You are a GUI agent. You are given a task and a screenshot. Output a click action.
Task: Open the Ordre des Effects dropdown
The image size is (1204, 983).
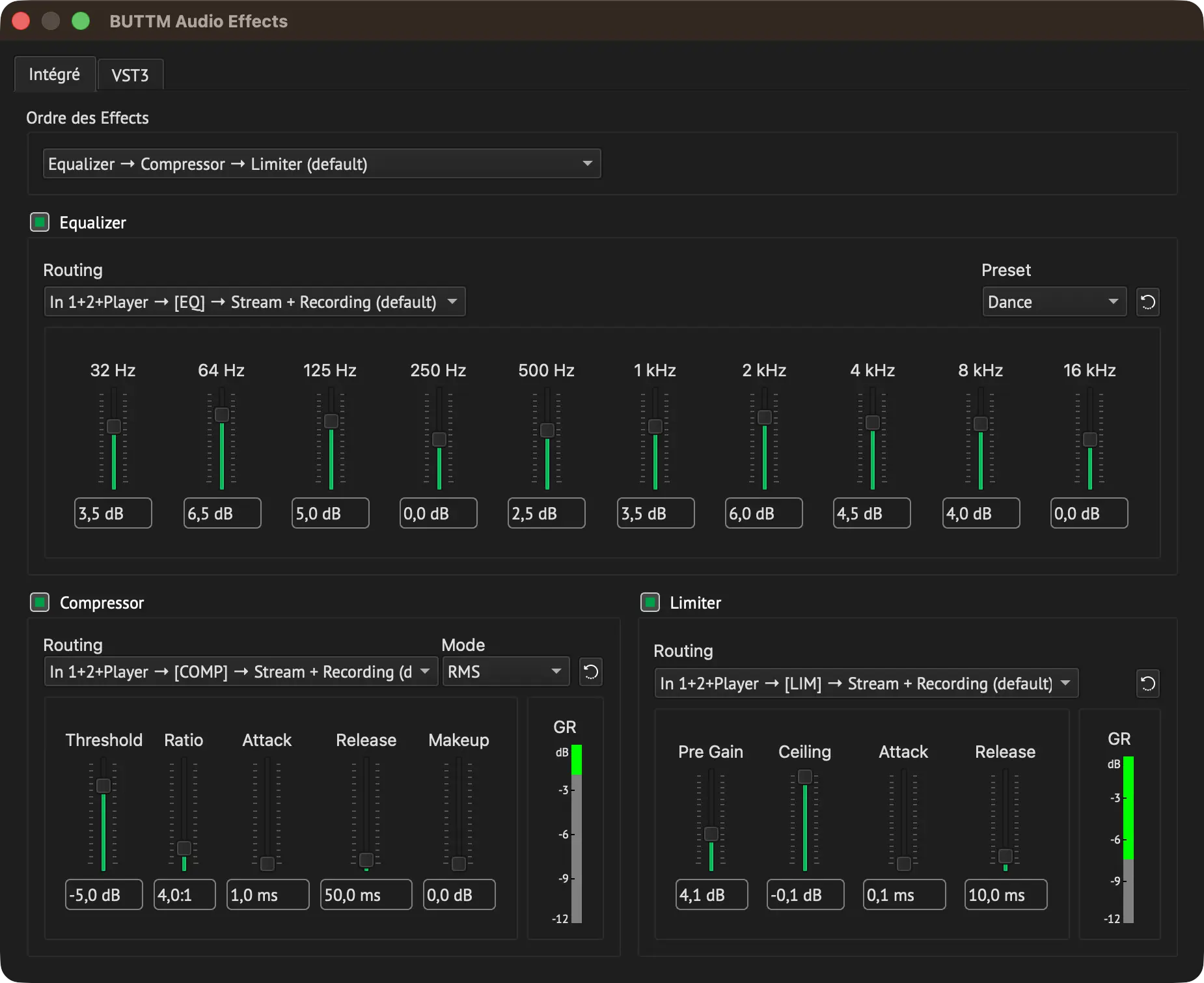tap(322, 163)
